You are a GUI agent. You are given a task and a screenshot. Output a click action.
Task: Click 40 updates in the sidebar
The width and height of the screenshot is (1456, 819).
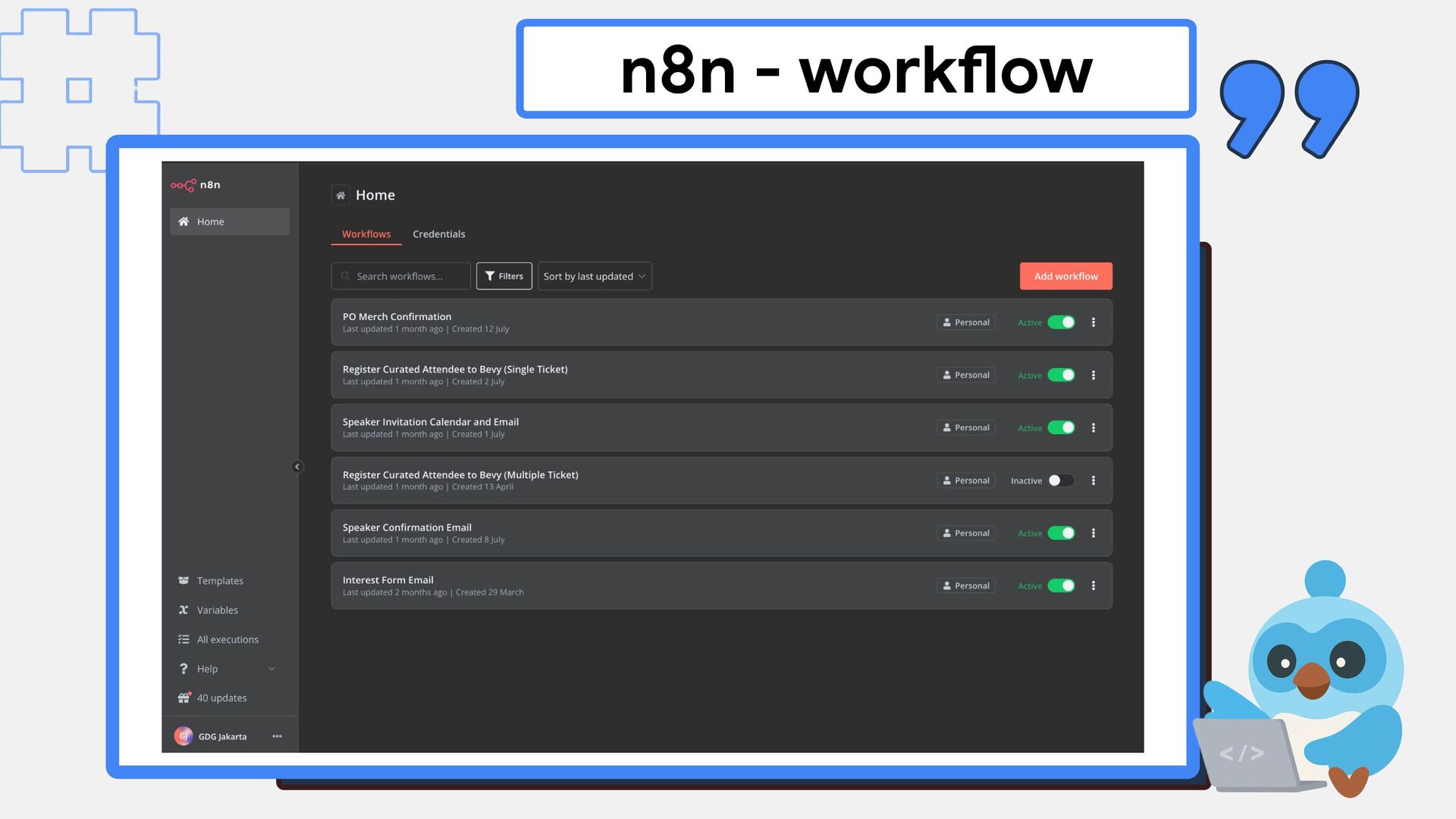point(221,698)
